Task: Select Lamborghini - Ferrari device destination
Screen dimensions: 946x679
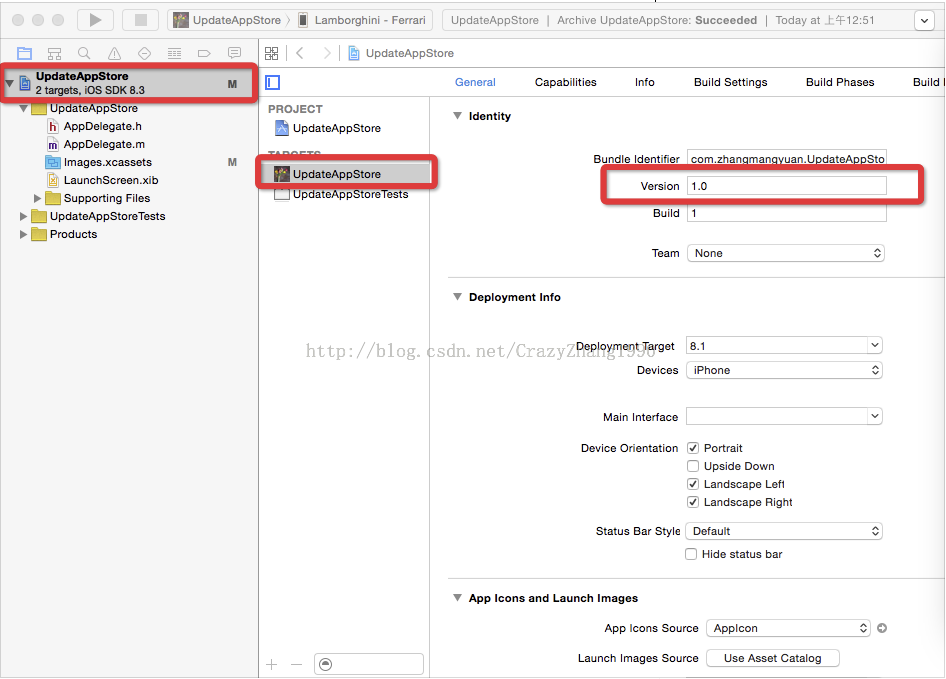Action: pyautogui.click(x=363, y=20)
